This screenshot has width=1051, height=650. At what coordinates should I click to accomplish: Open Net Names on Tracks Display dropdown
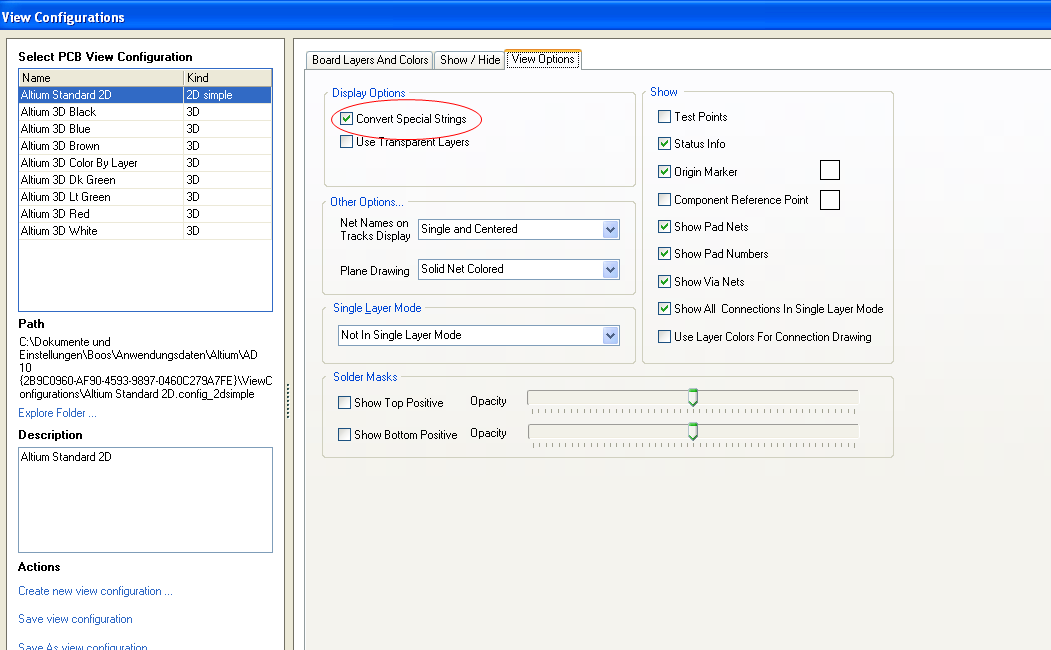click(610, 230)
